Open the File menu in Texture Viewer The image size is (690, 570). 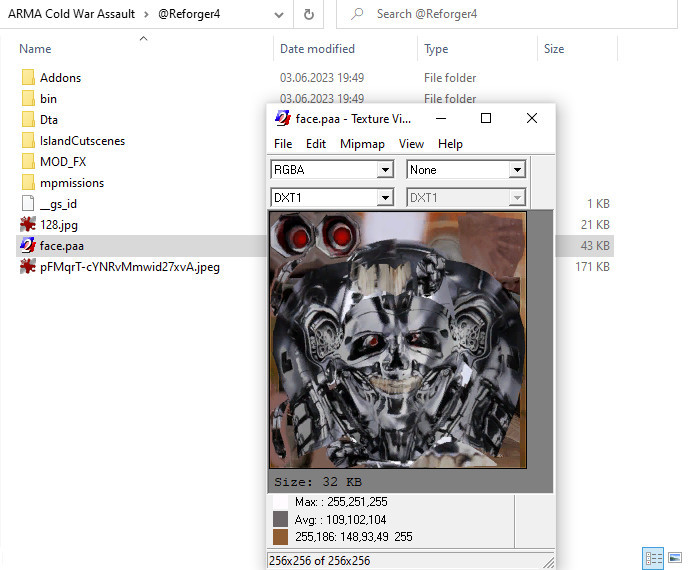pos(283,144)
